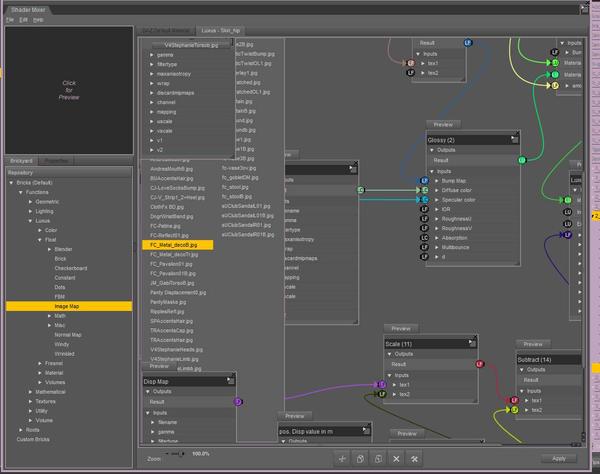Expand the wrap parameter in top brick
600x474 pixels.
pyautogui.click(x=152, y=83)
